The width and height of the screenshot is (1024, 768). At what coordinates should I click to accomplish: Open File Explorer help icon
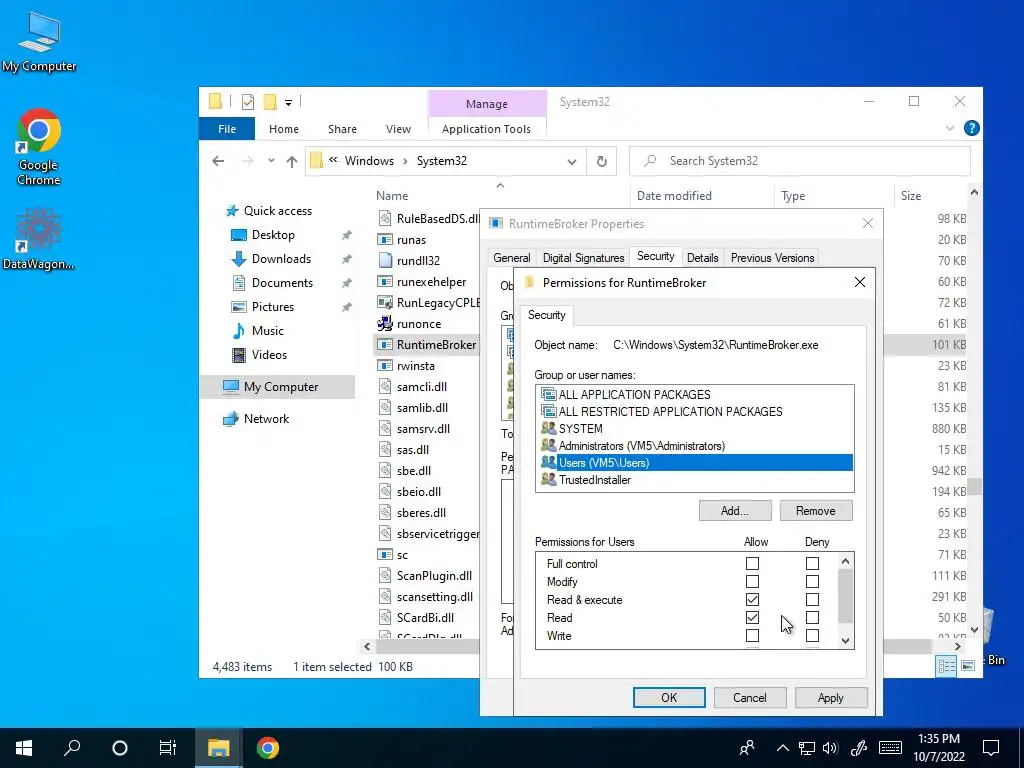point(971,129)
